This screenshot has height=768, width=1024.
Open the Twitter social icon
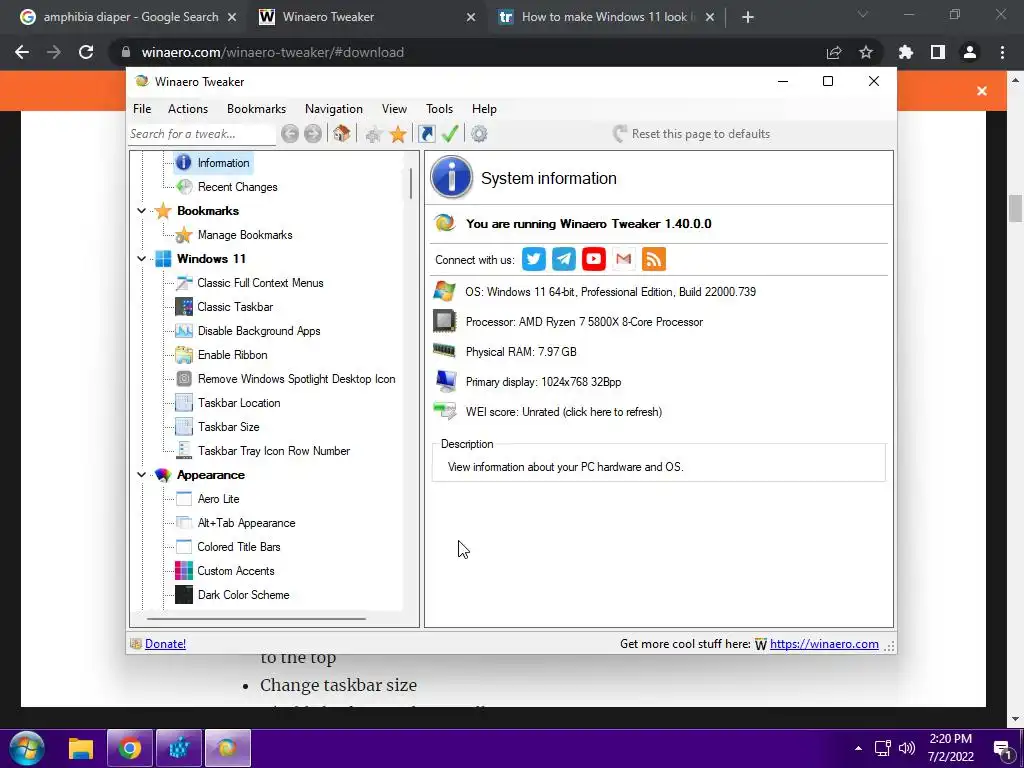[x=534, y=259]
